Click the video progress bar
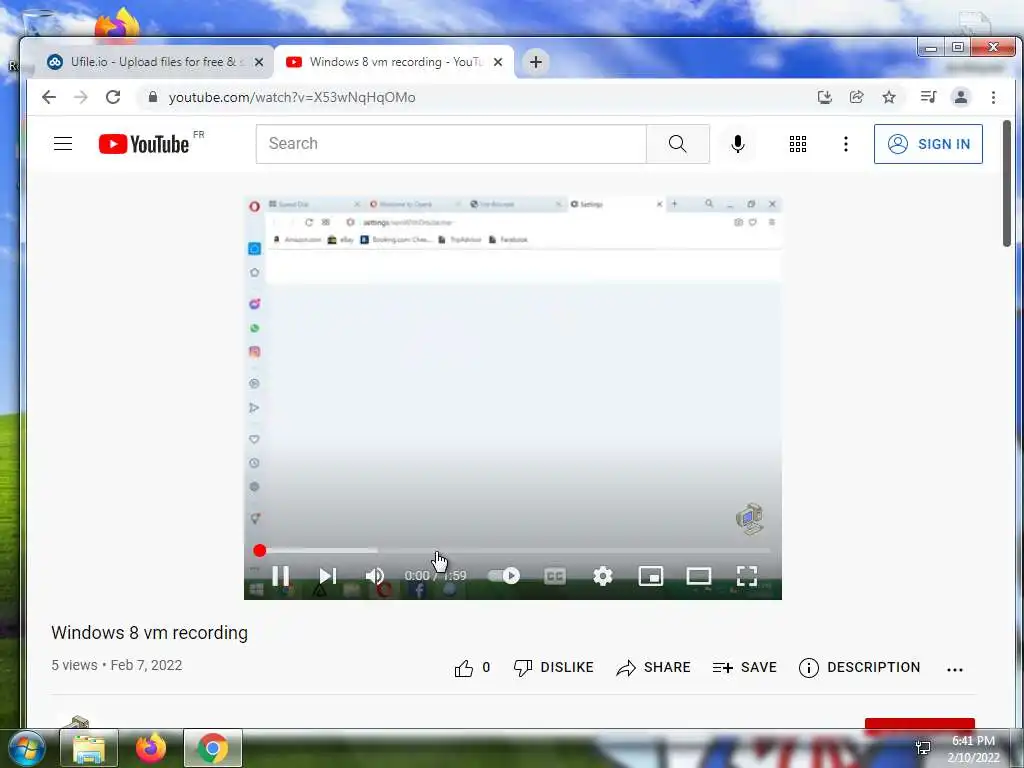This screenshot has height=768, width=1024. [x=515, y=551]
